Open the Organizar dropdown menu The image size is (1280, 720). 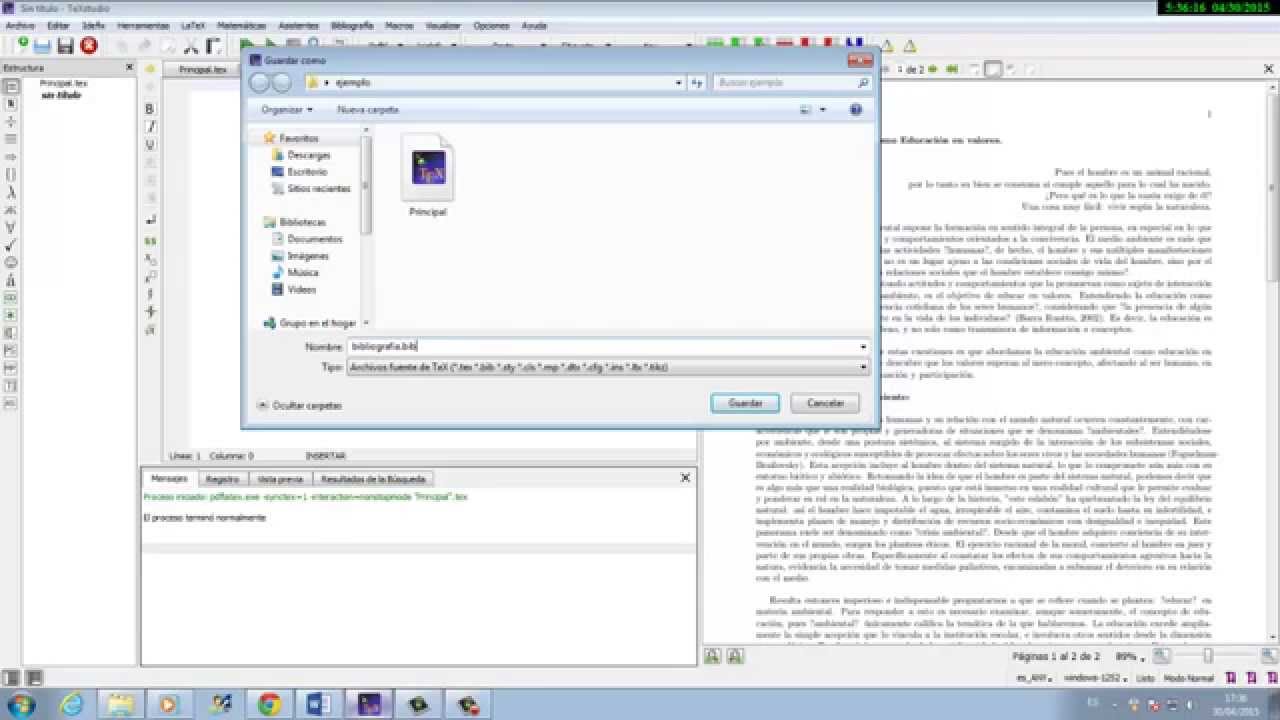pyautogui.click(x=287, y=109)
